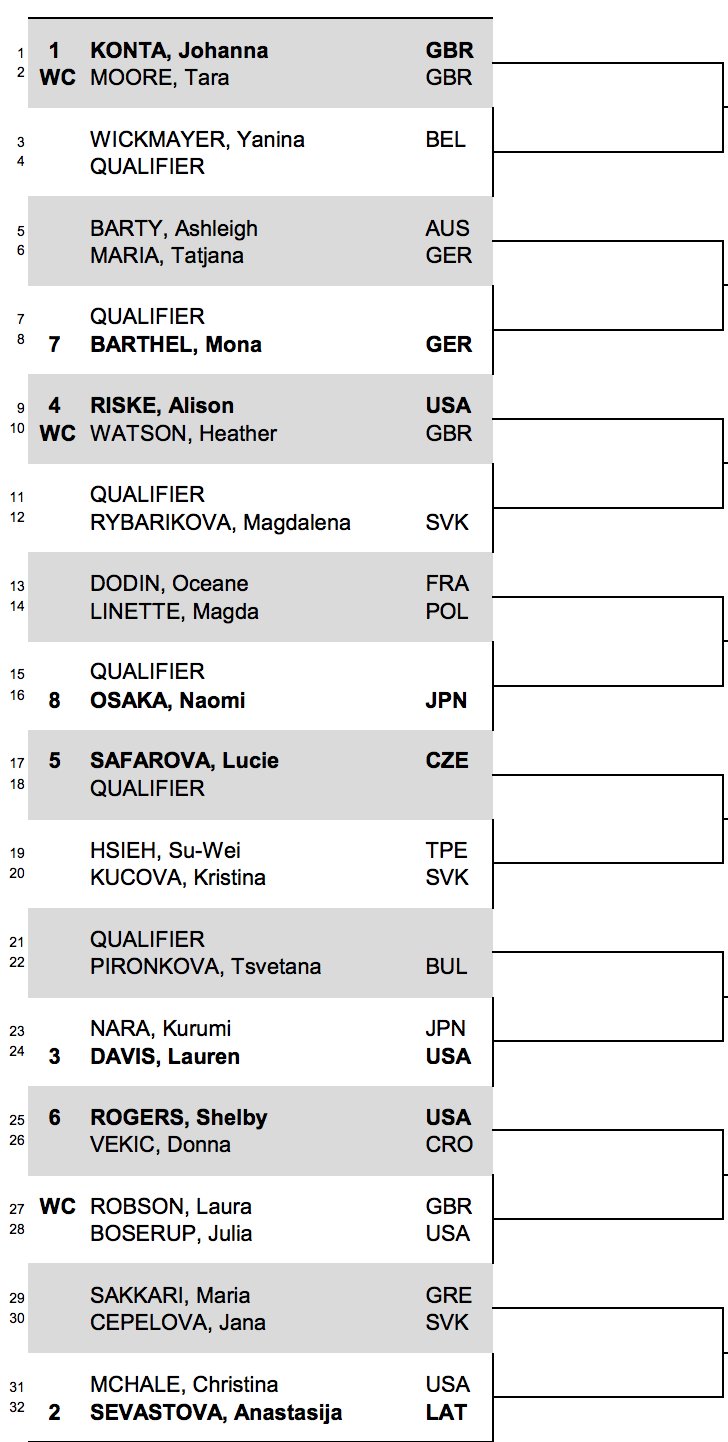Select WICKMAYER, Yanina from Belgium
Image resolution: width=728 pixels, height=1442 pixels.
tap(197, 140)
